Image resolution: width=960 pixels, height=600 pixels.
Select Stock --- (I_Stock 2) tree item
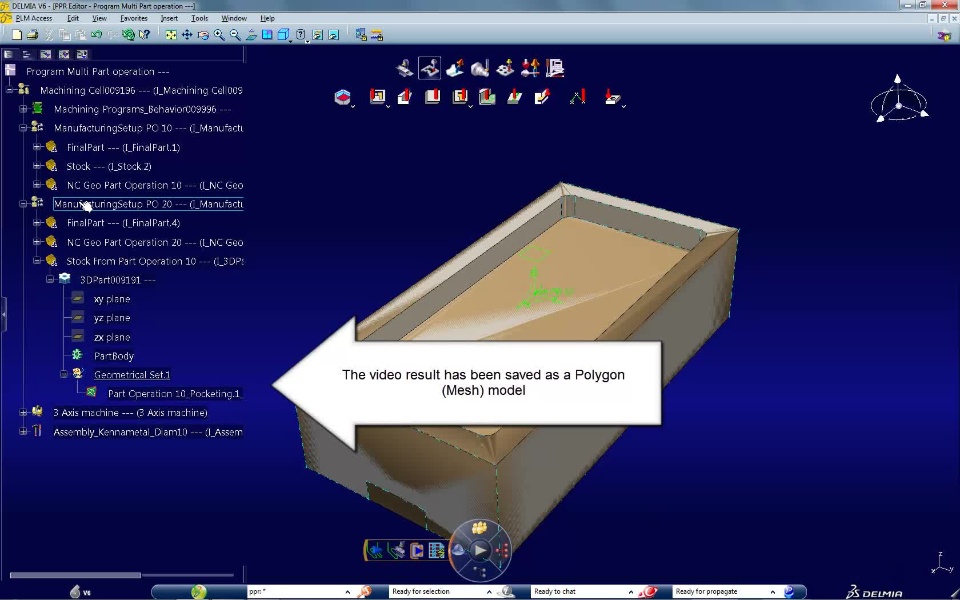[108, 166]
